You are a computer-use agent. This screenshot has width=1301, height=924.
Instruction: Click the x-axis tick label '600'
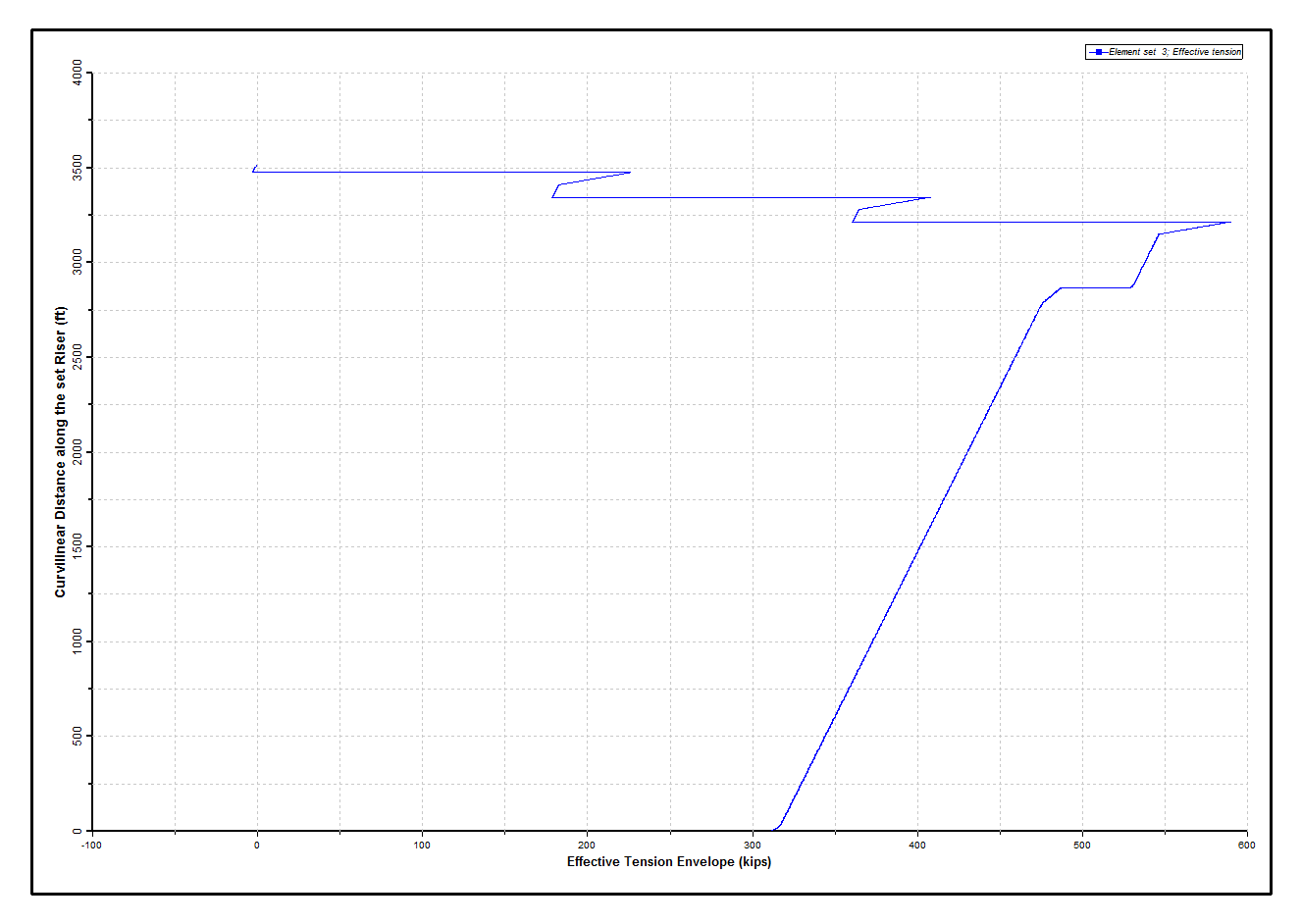pos(1246,846)
